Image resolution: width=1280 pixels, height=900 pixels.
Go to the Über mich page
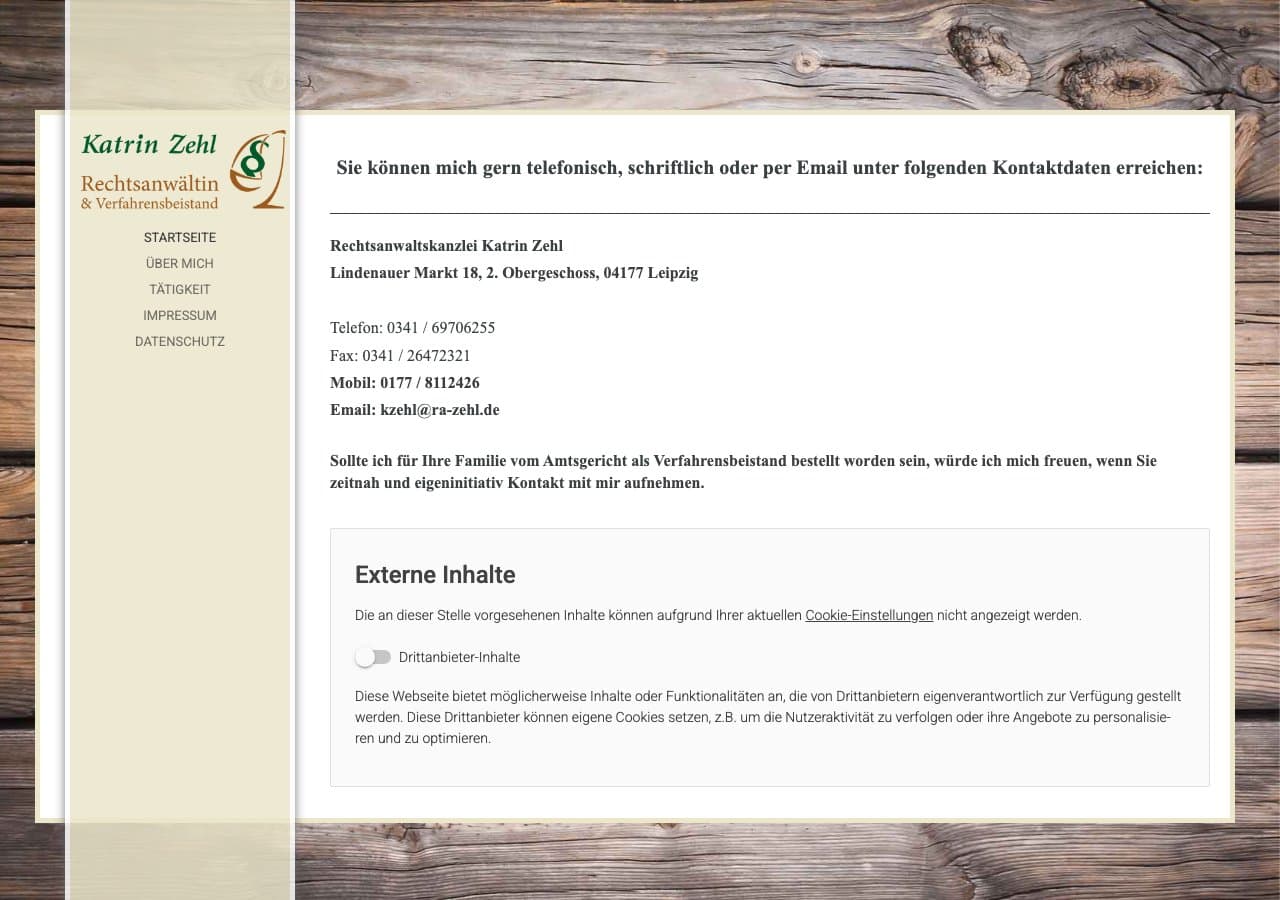pos(180,263)
